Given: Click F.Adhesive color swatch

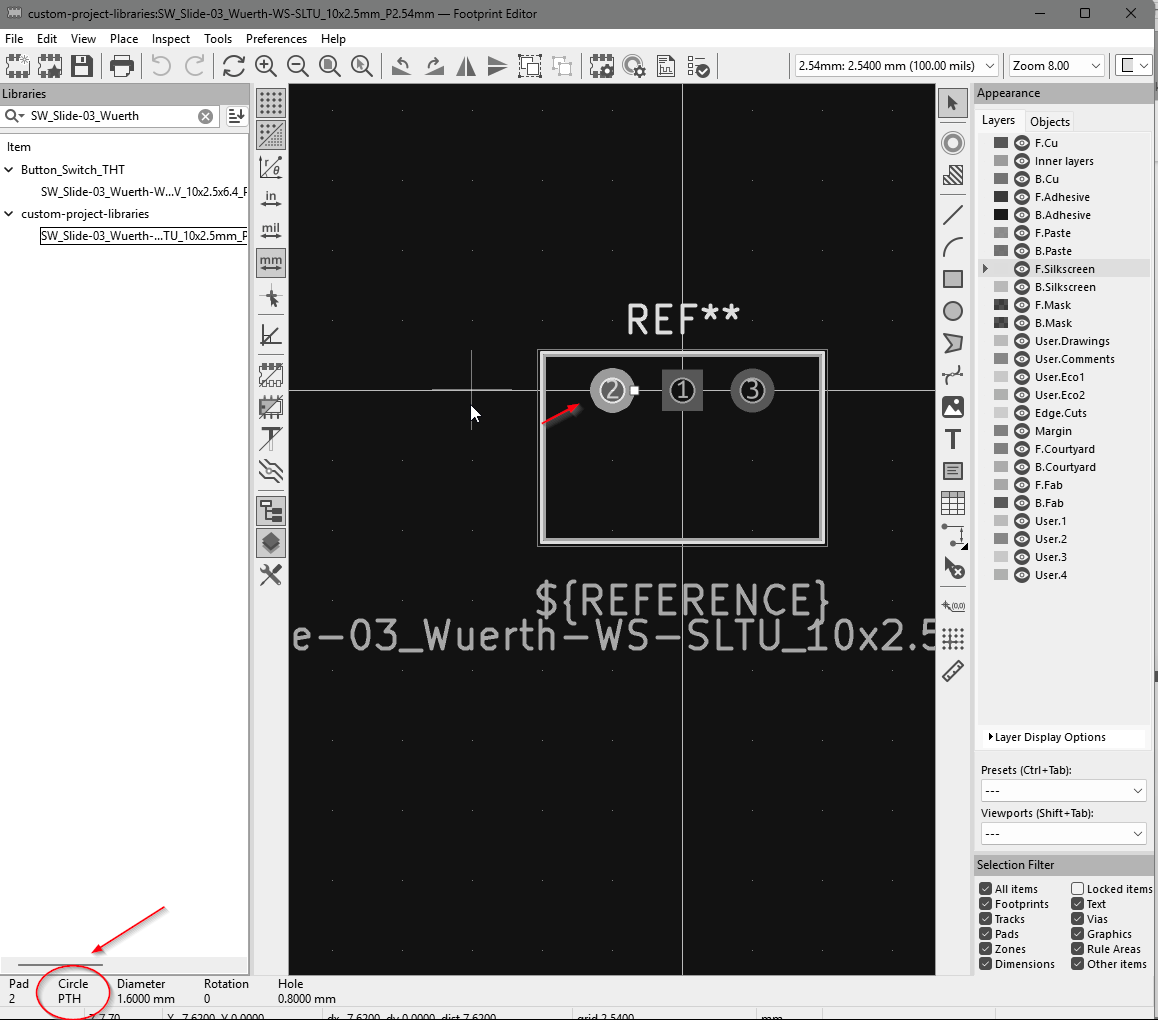Looking at the screenshot, I should click(1001, 196).
